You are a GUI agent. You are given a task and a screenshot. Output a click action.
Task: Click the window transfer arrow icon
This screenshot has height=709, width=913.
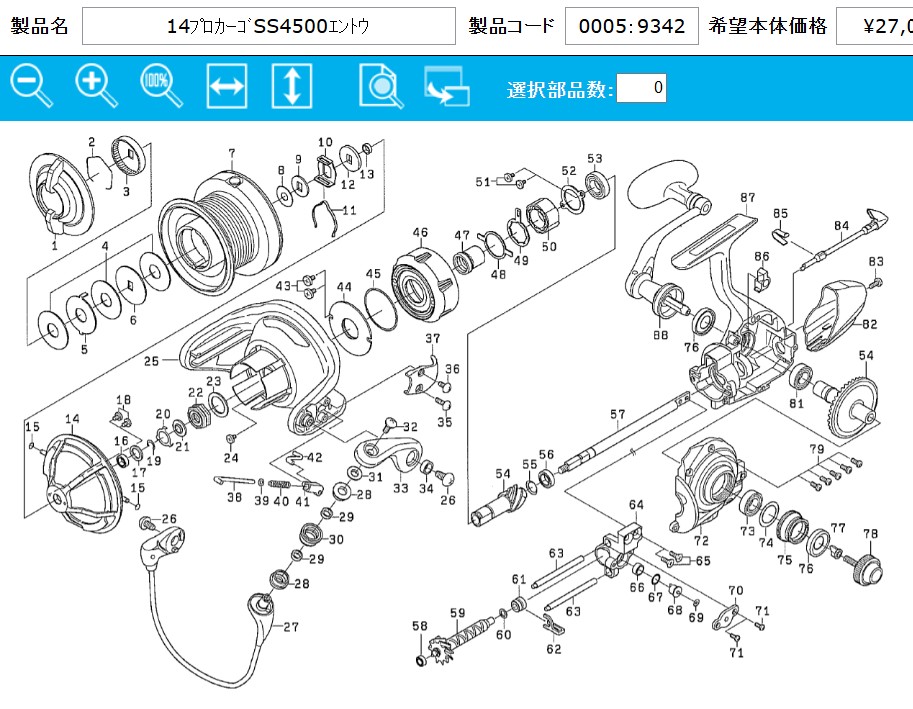point(447,87)
